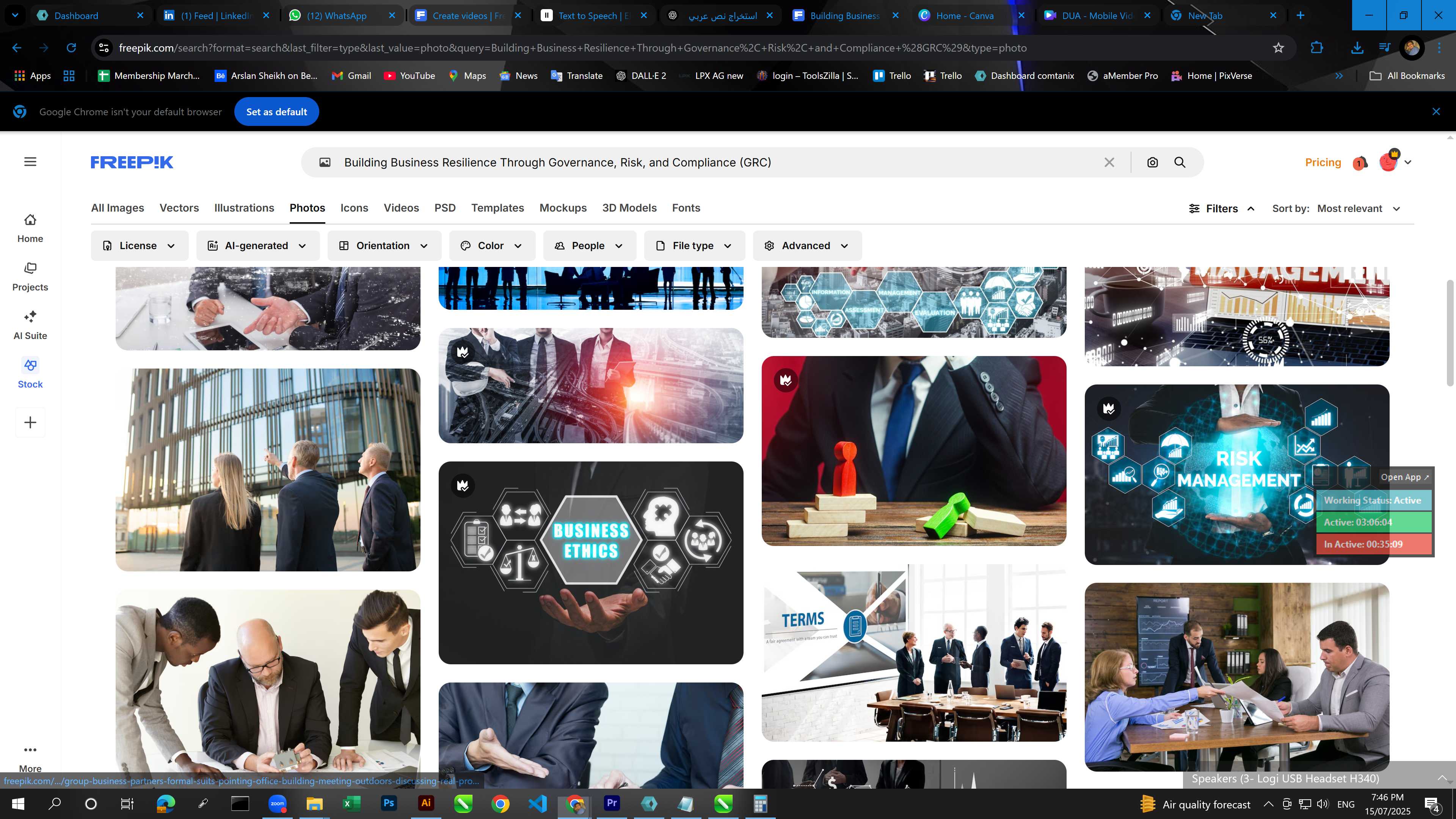Switch to the All Images tab
Screen dimensions: 1456x819
118,208
